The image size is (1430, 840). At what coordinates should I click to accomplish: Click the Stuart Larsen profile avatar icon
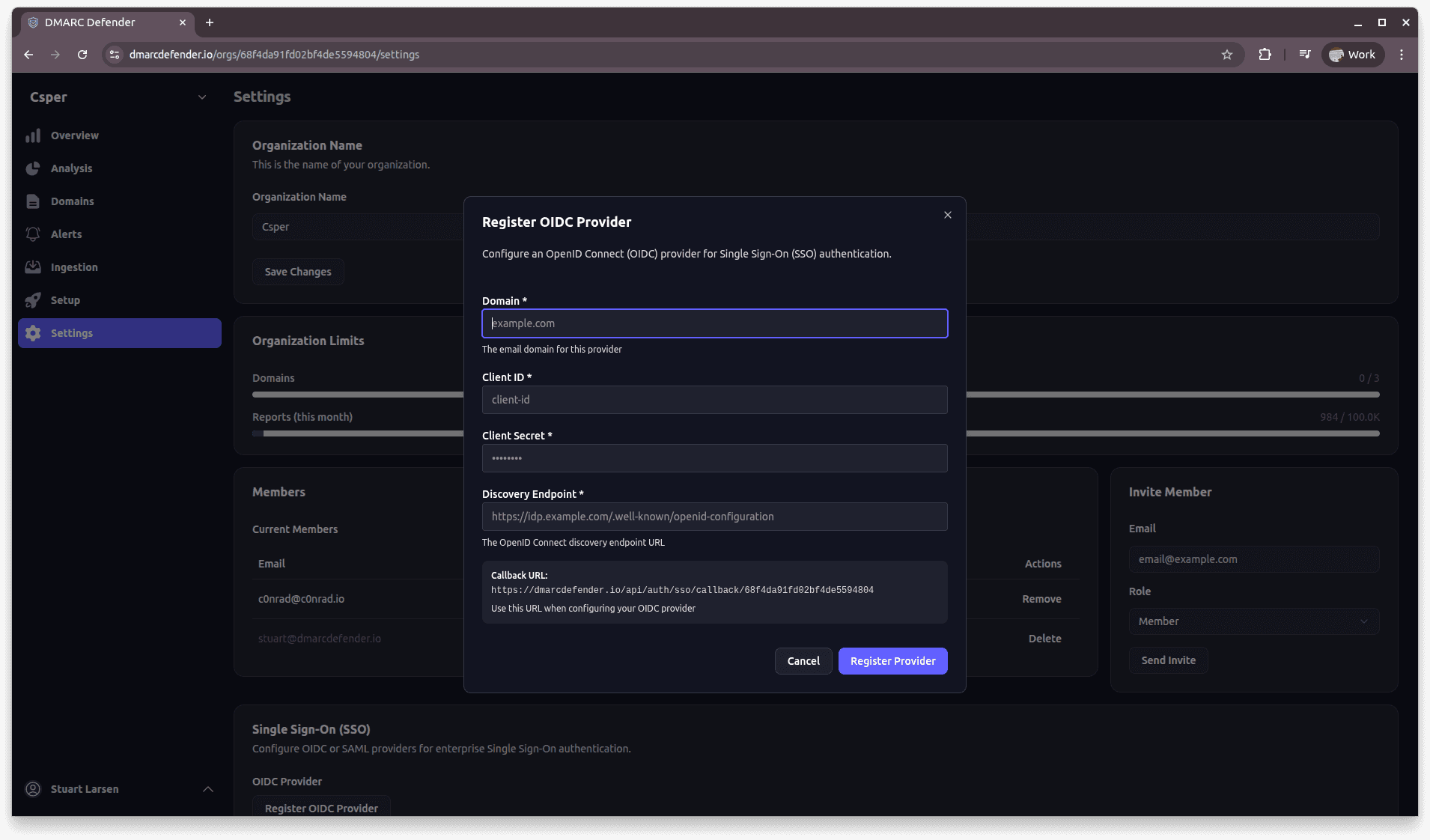(x=32, y=789)
